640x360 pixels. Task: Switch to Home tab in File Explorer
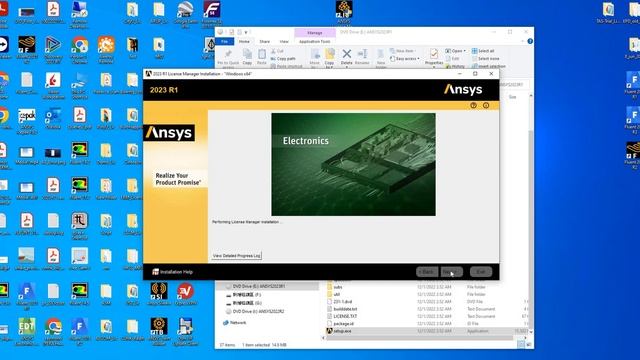[244, 41]
